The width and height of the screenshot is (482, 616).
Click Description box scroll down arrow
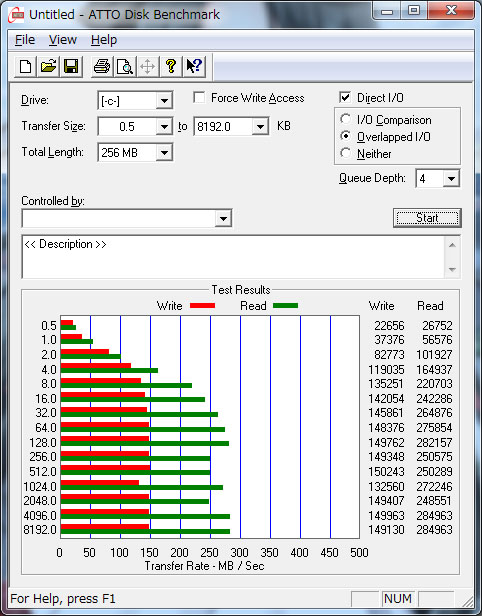pos(452,270)
